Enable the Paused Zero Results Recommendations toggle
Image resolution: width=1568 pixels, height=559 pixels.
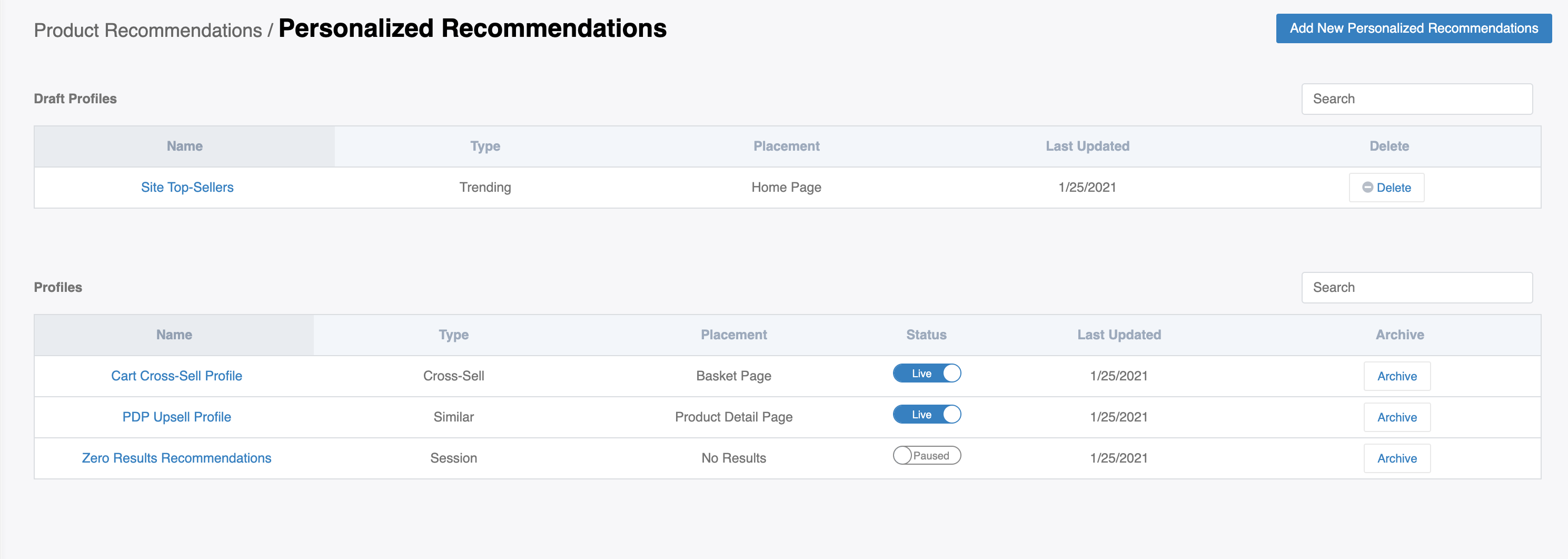point(927,456)
